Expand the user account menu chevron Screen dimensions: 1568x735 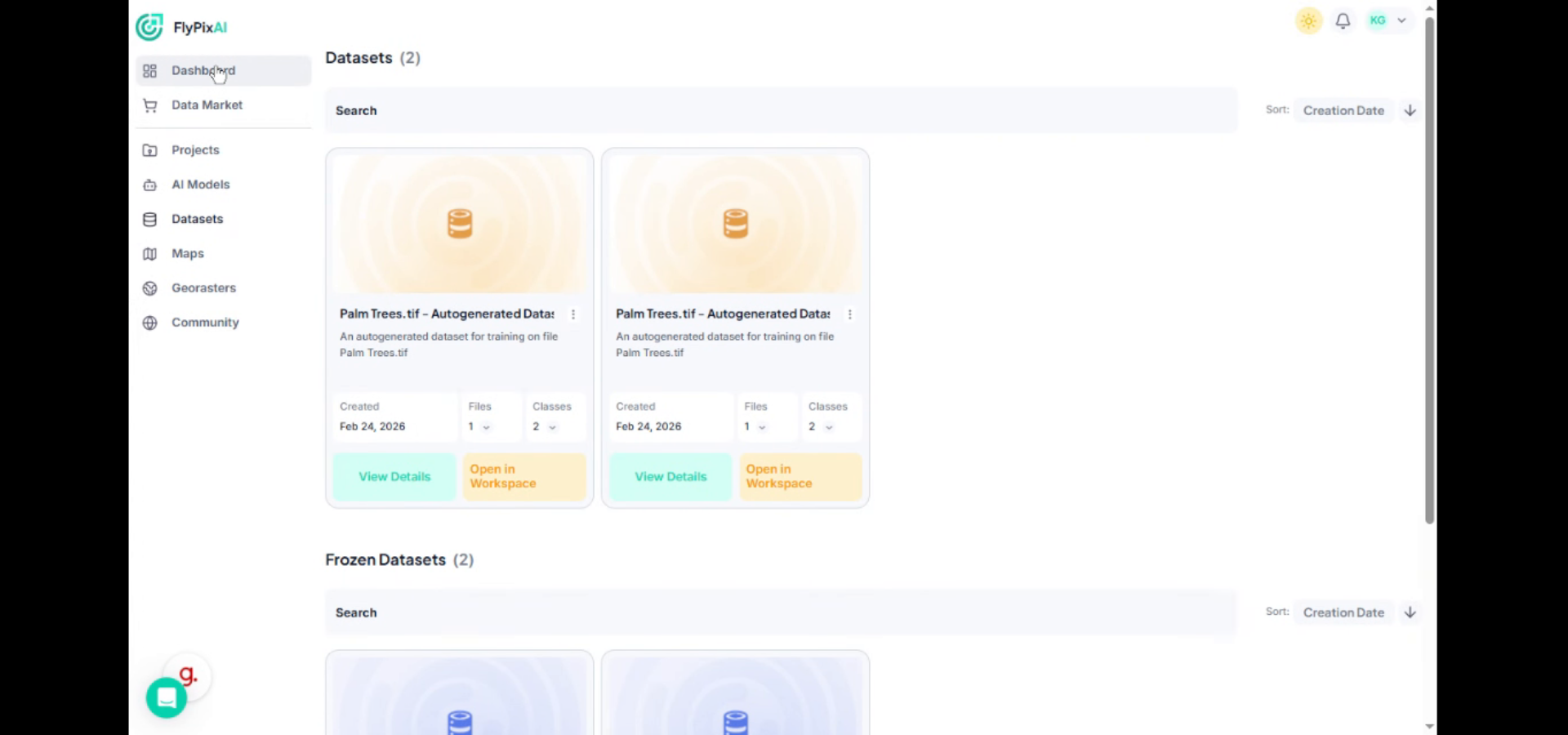coord(1401,21)
